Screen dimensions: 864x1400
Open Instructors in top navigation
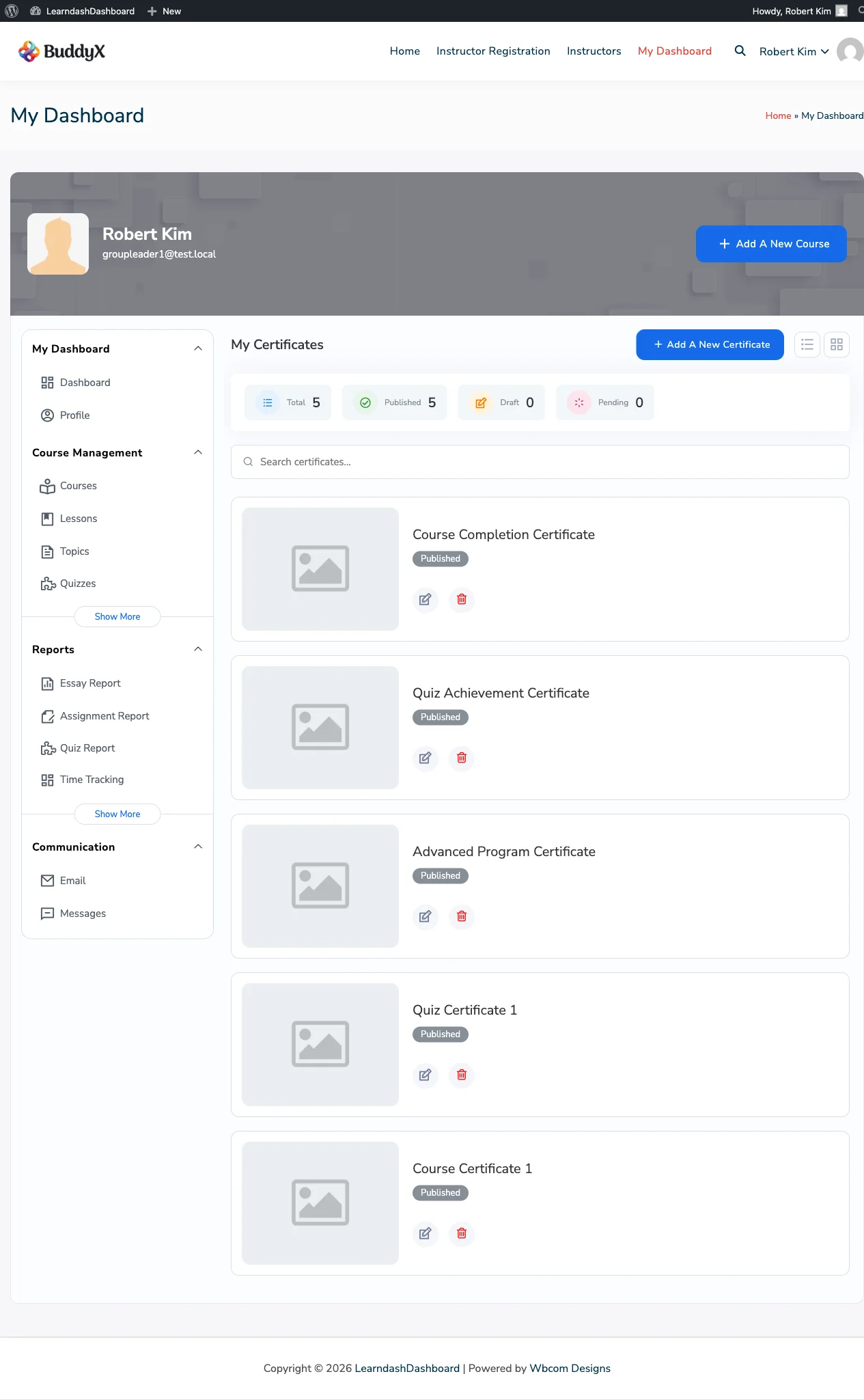pyautogui.click(x=594, y=51)
